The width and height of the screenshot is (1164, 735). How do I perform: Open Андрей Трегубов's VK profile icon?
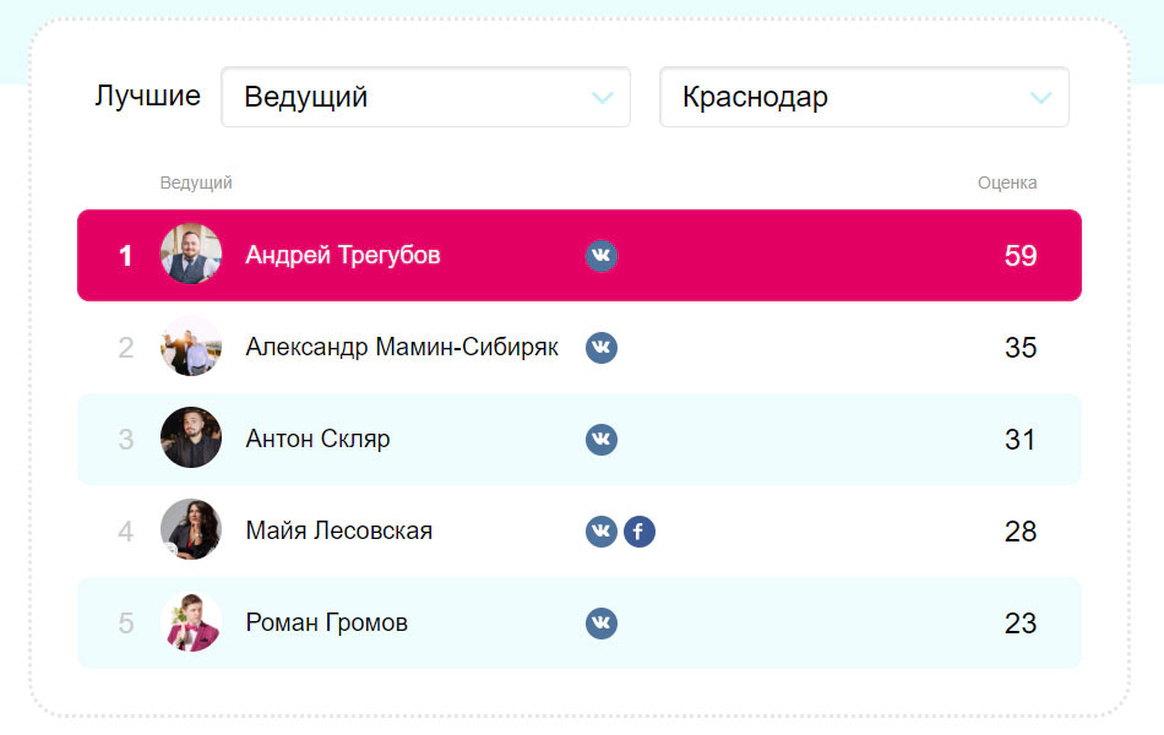[x=601, y=255]
